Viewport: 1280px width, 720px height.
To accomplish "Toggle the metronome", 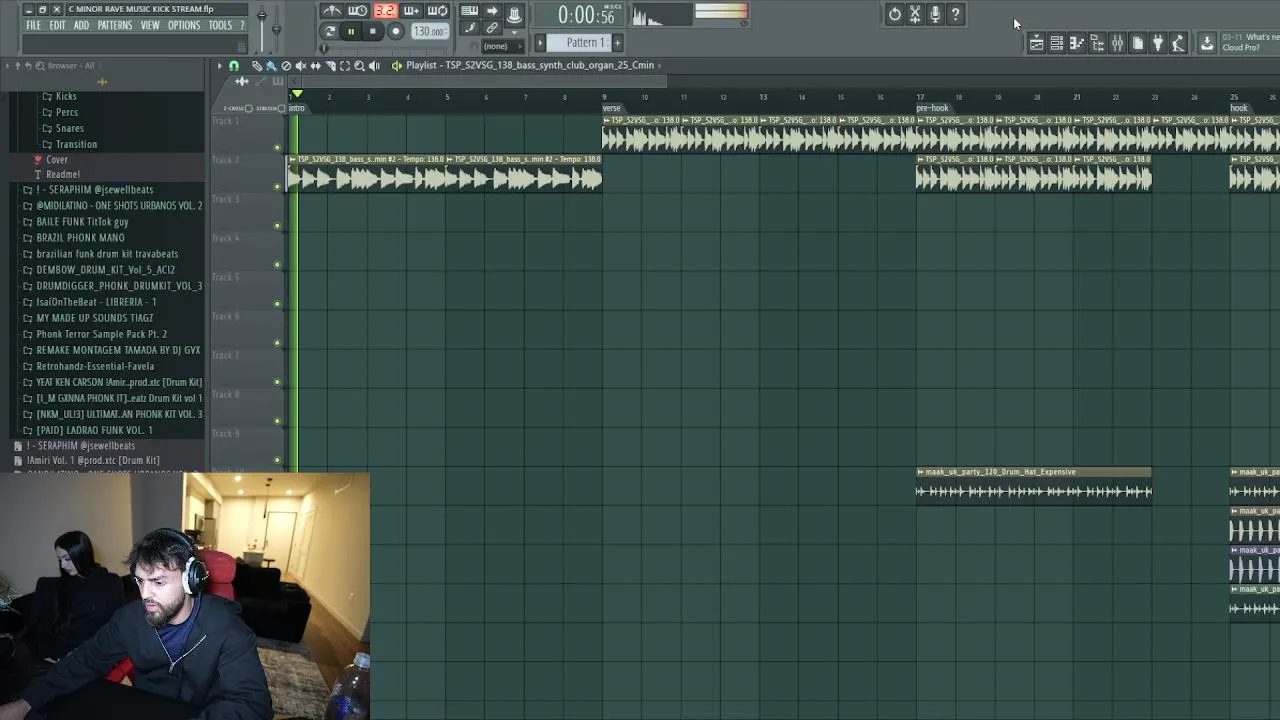I will pos(332,11).
